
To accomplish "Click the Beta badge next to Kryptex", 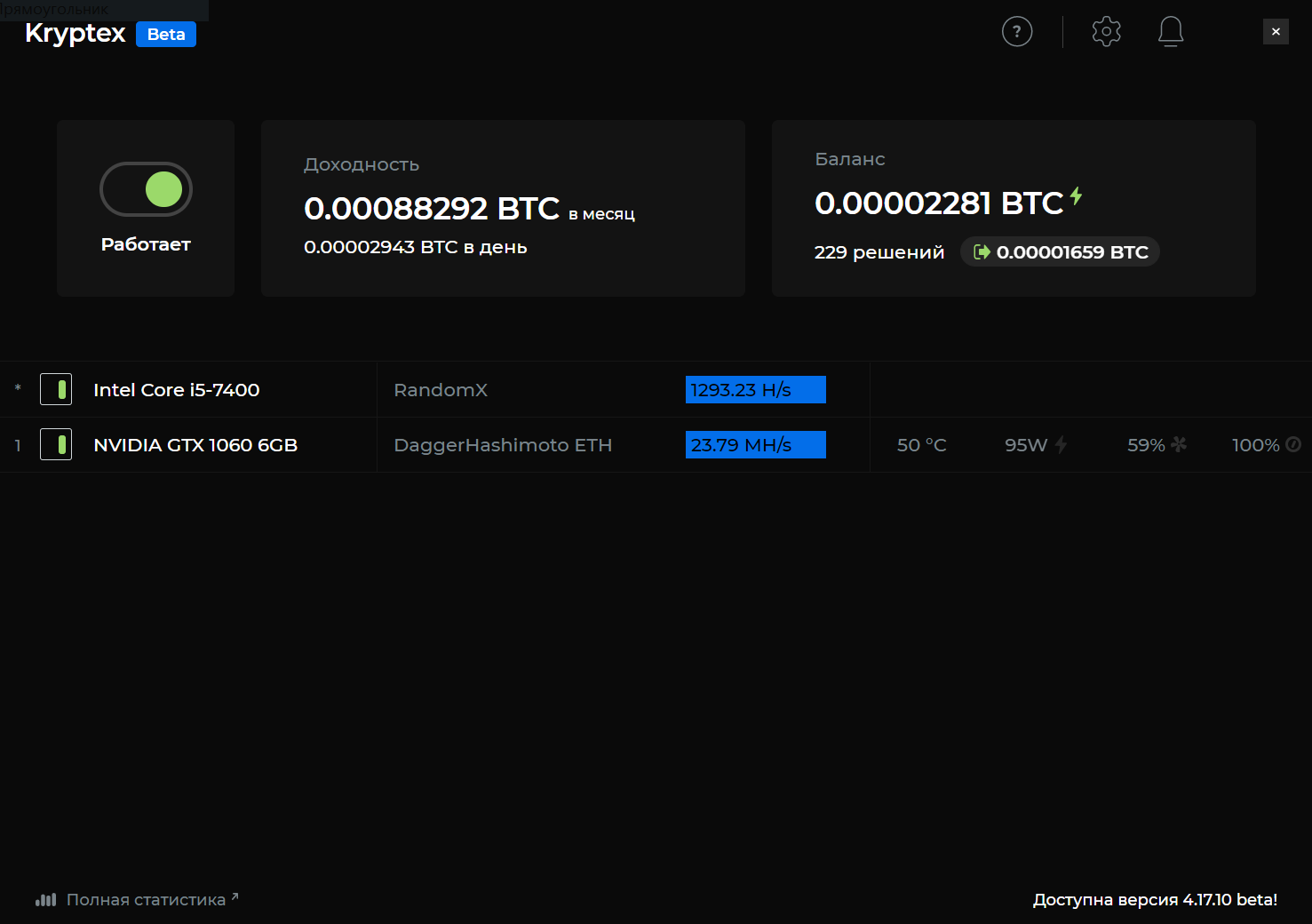I will [166, 35].
